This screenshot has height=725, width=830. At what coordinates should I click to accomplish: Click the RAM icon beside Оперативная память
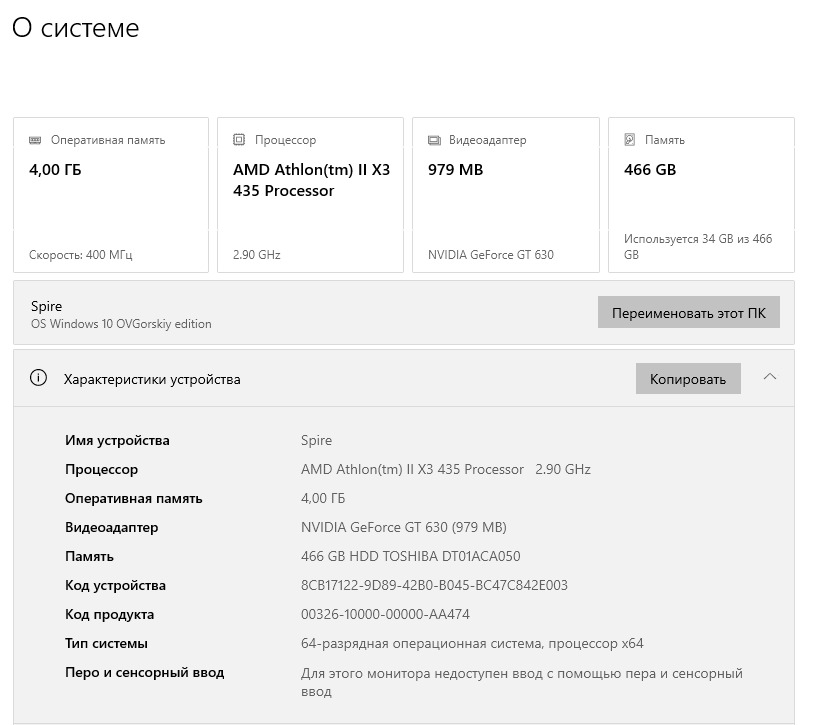tap(35, 140)
